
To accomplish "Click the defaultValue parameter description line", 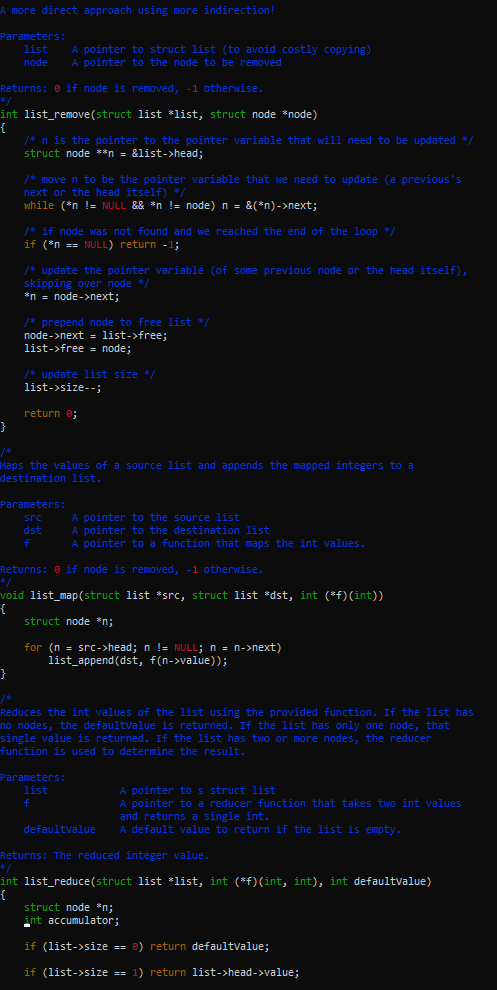I will (x=213, y=829).
